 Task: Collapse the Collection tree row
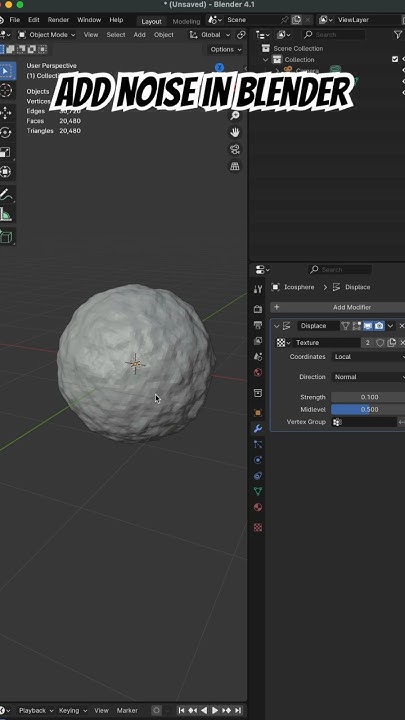(265, 60)
